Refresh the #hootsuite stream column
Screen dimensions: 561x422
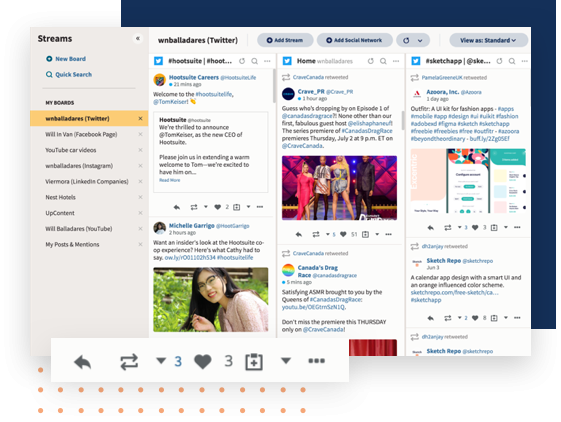pos(242,61)
